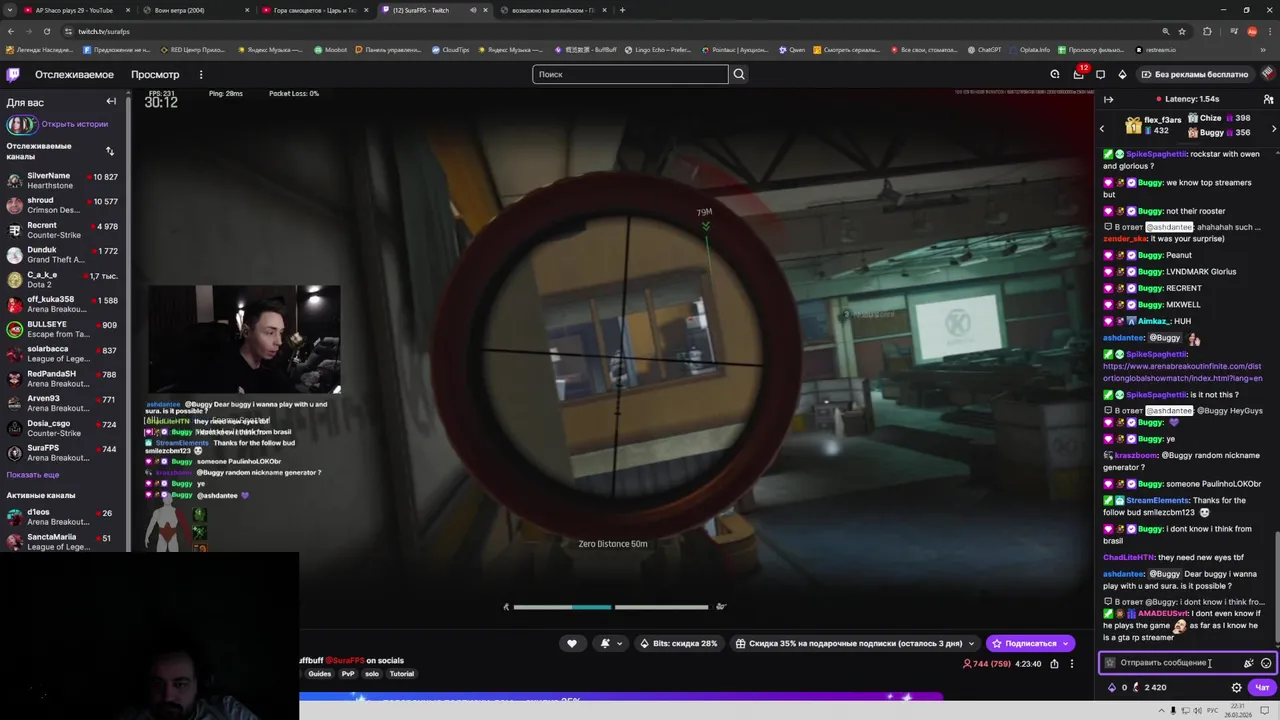This screenshot has width=1280, height=720.
Task: Open the Twitch home logo
Action: point(13,74)
